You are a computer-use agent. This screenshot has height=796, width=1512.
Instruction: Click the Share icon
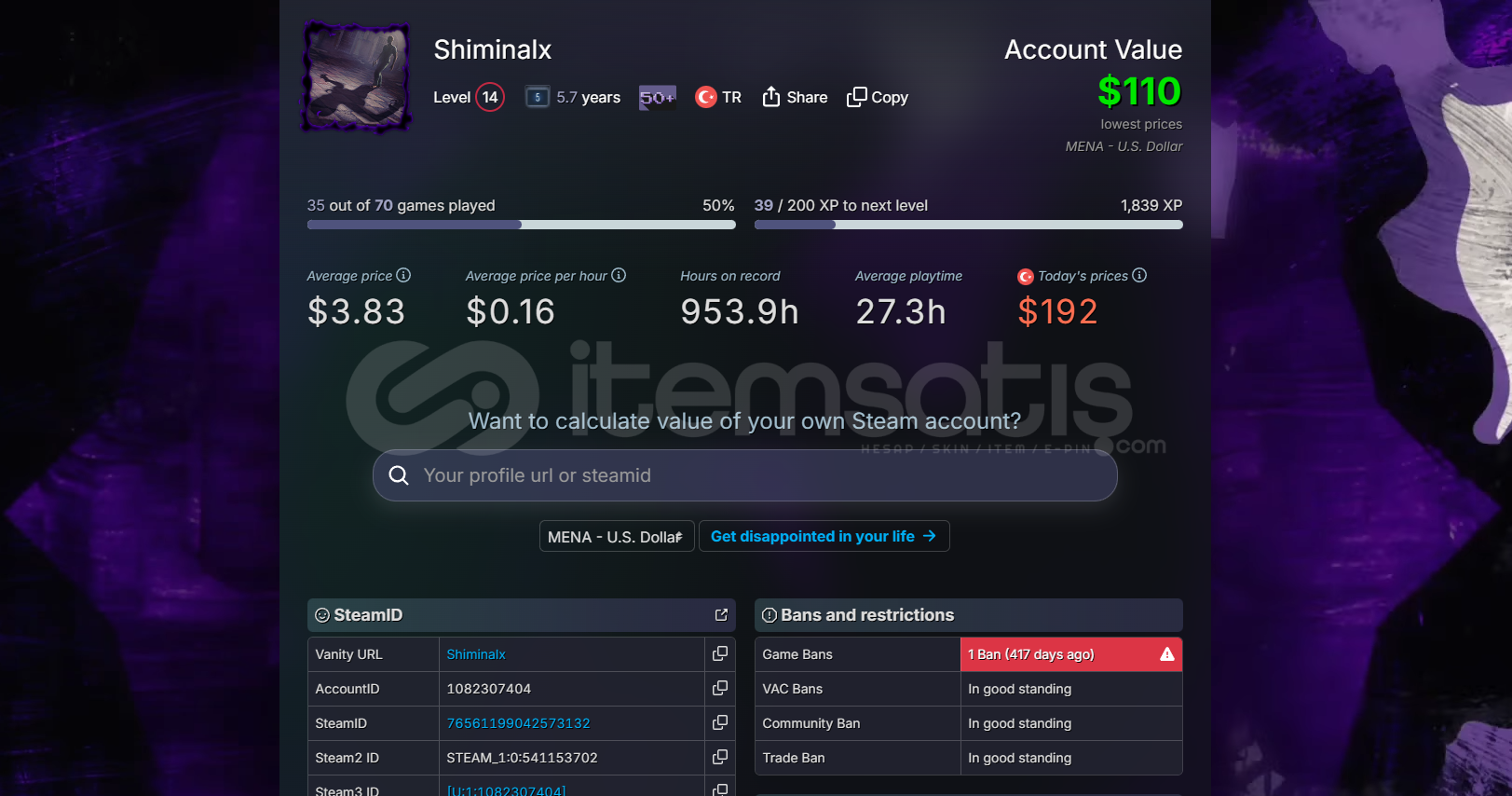click(x=771, y=97)
